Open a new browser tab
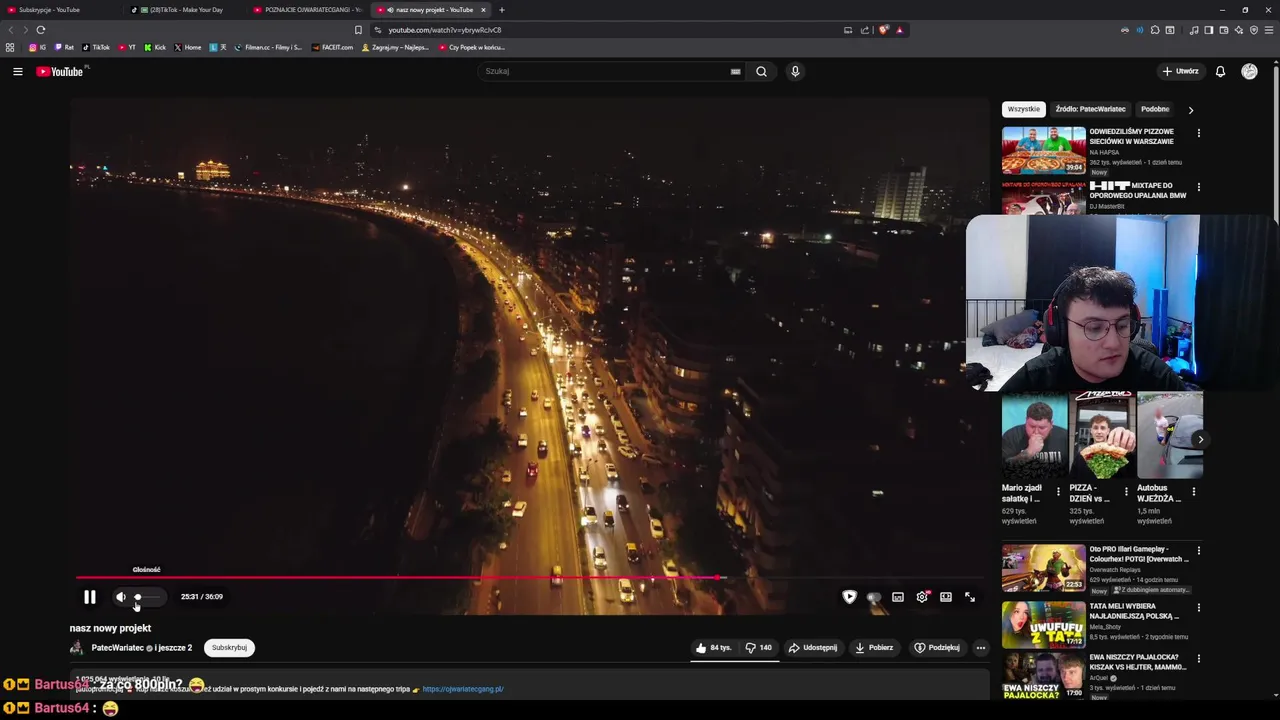 [x=502, y=10]
